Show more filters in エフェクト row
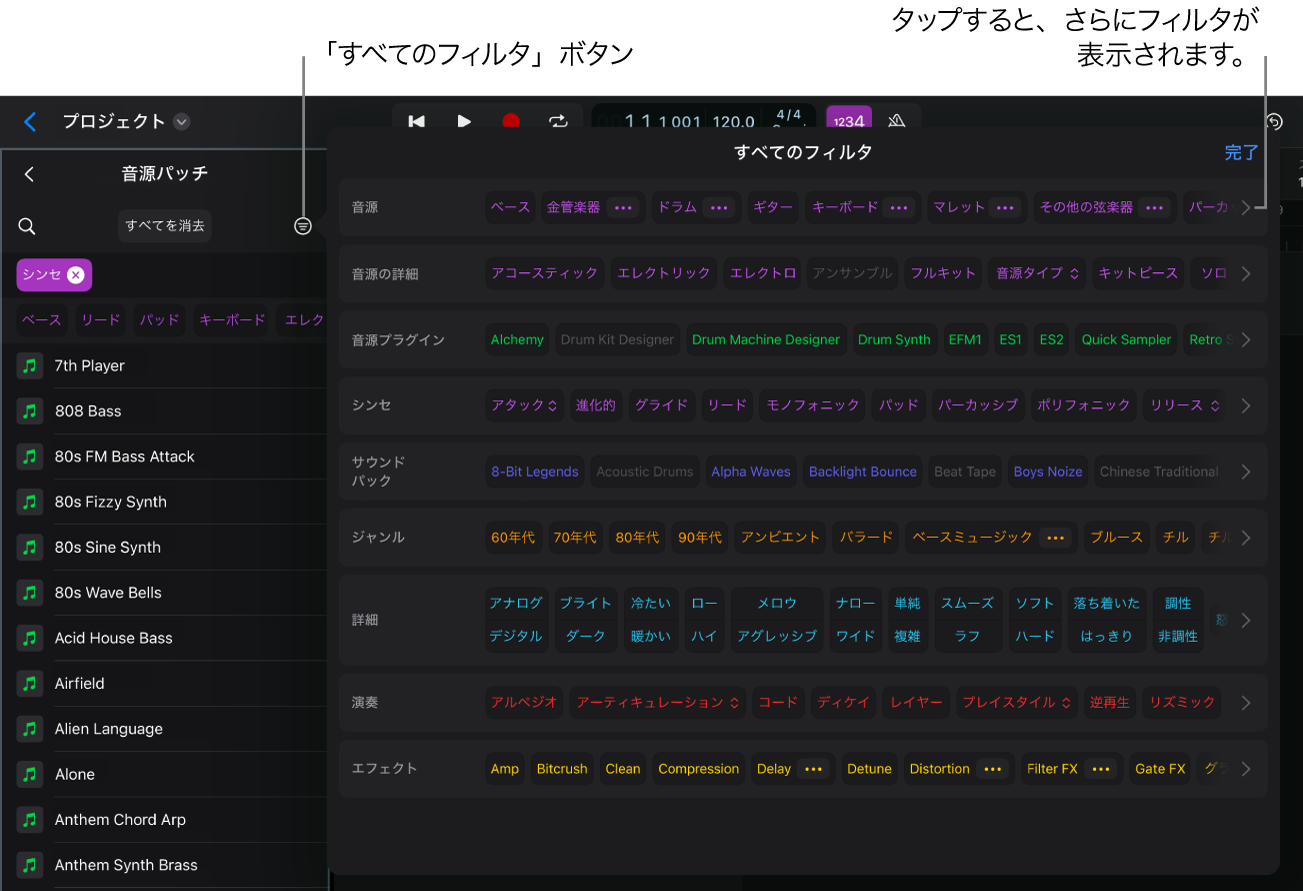The height and width of the screenshot is (891, 1303). click(1246, 769)
